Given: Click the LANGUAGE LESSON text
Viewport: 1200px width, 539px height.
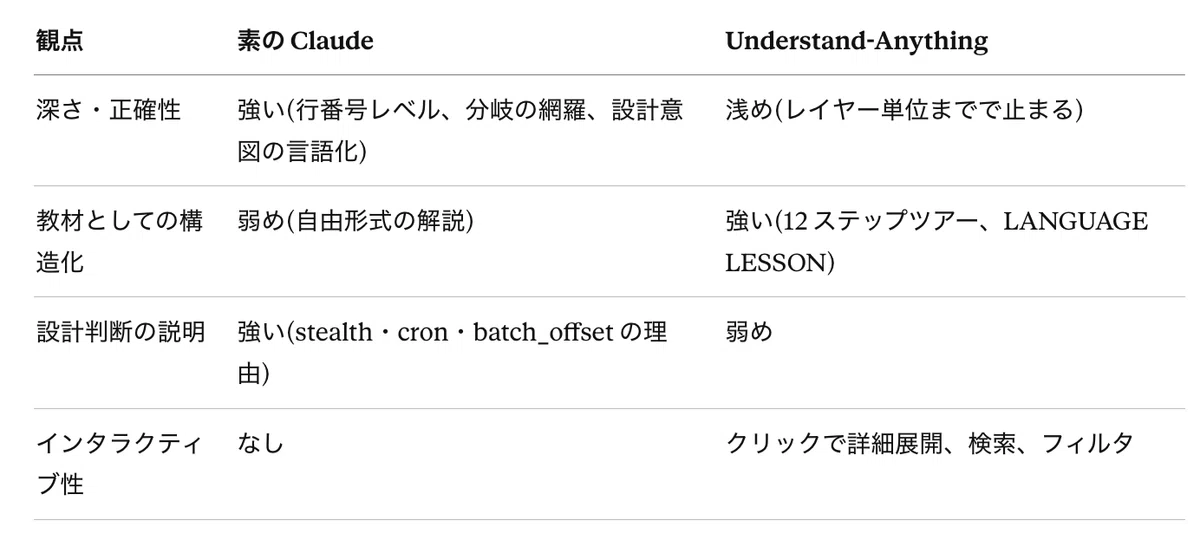Looking at the screenshot, I should coord(935,242).
